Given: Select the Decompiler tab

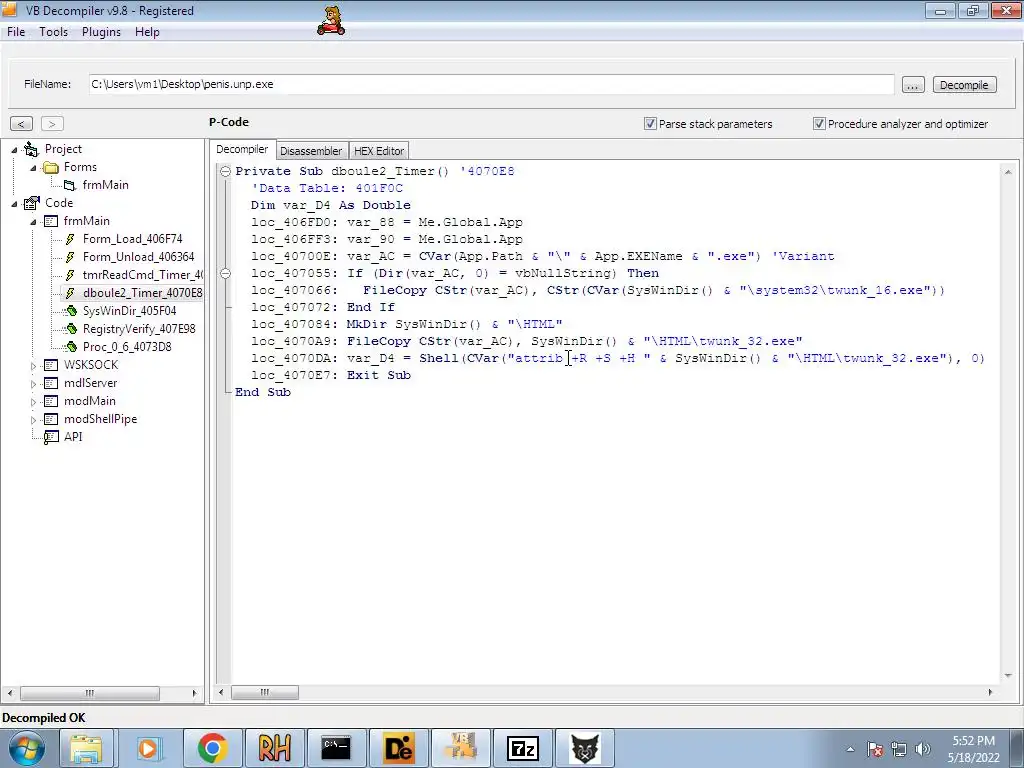Looking at the screenshot, I should [242, 150].
